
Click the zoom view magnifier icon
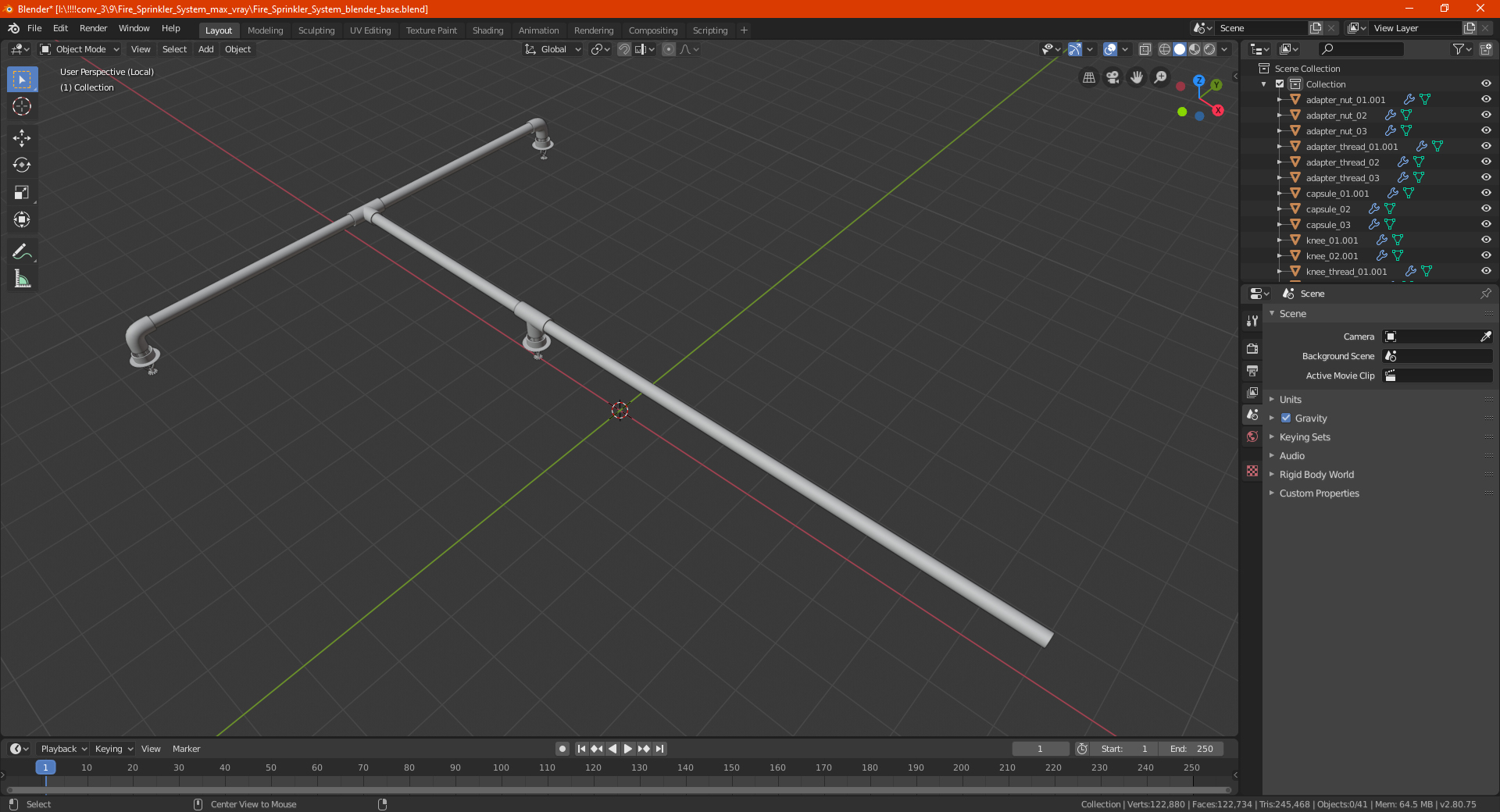[1161, 77]
